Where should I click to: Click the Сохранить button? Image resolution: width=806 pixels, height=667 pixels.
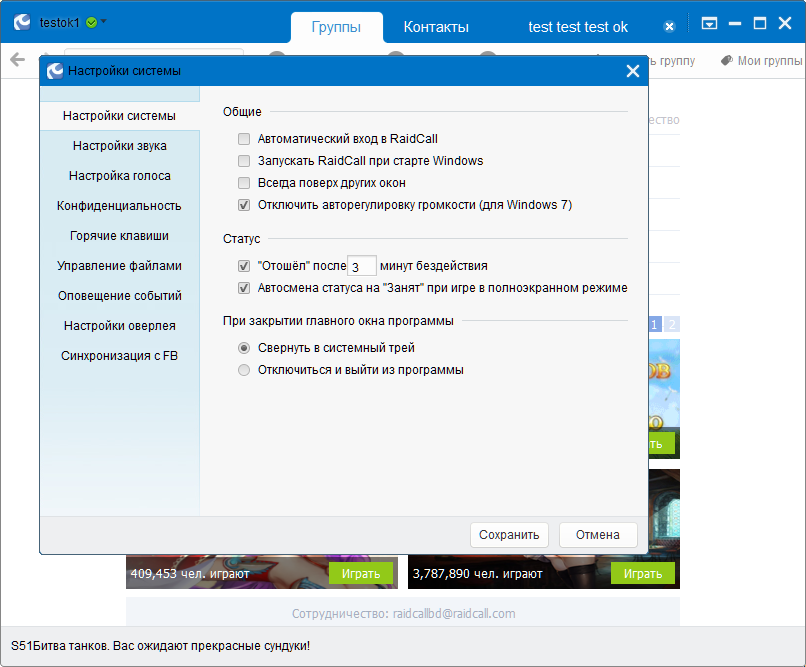point(509,535)
